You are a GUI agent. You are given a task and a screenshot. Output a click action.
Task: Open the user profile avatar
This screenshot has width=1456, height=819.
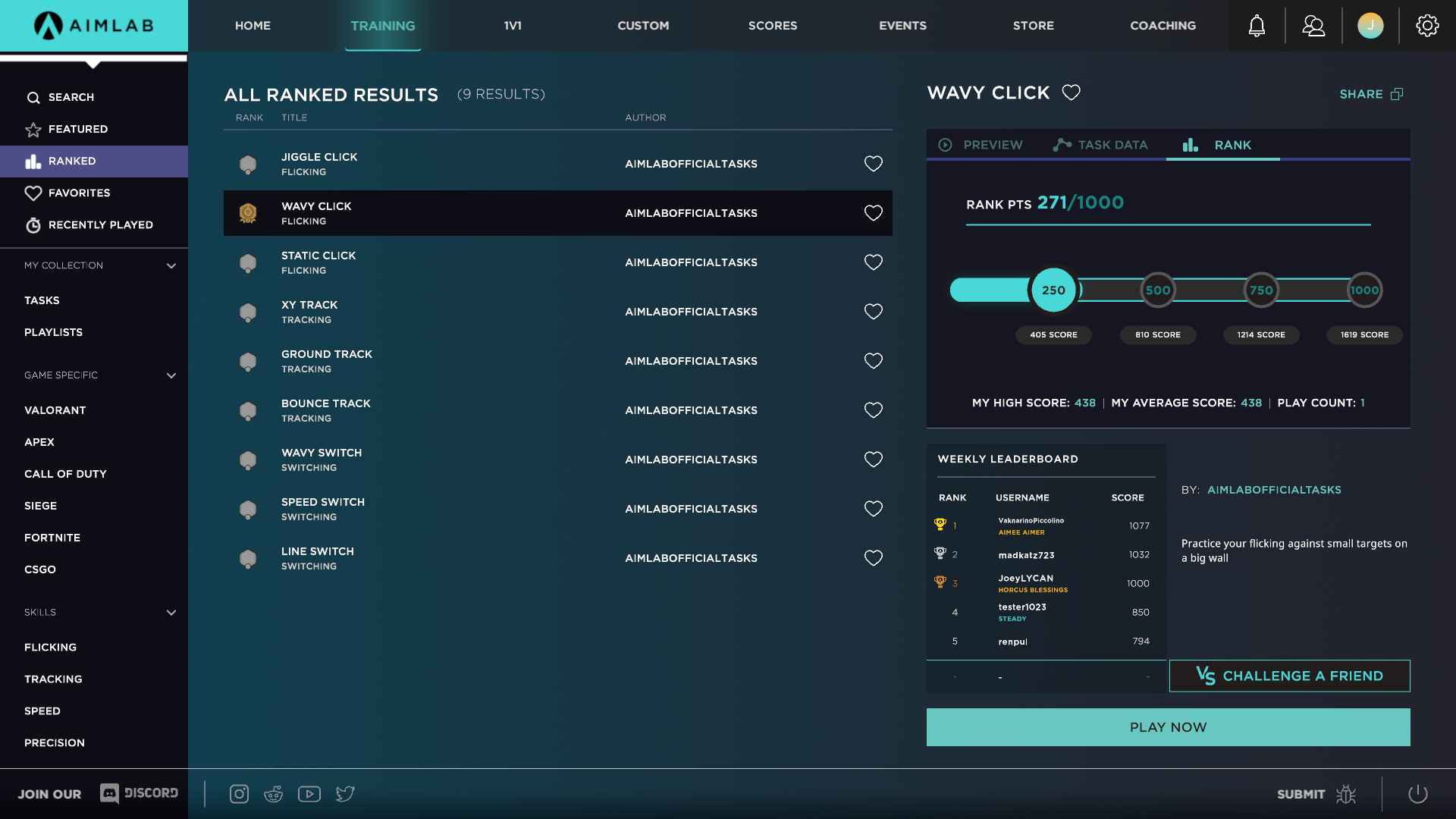[1370, 26]
